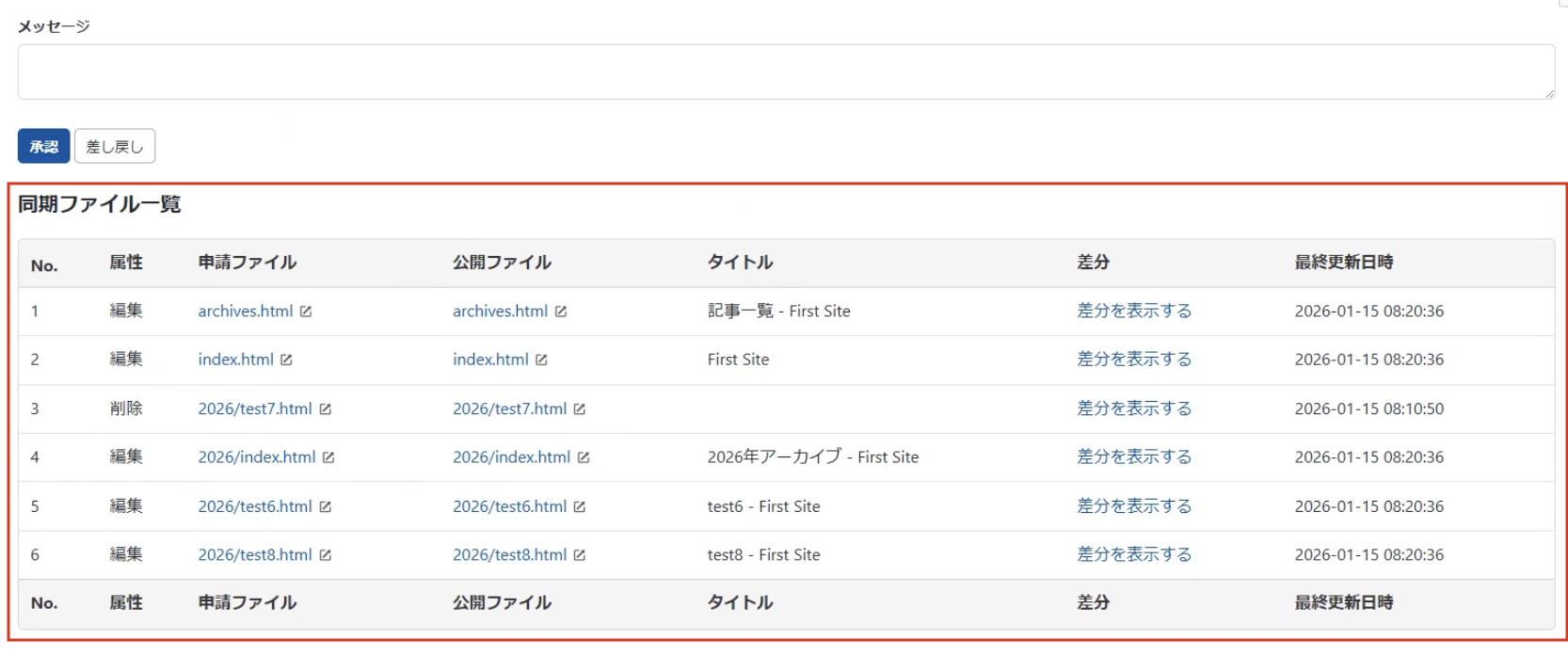This screenshot has width=1568, height=672.
Task: Focus the メッセージ text area
Action: [x=785, y=72]
